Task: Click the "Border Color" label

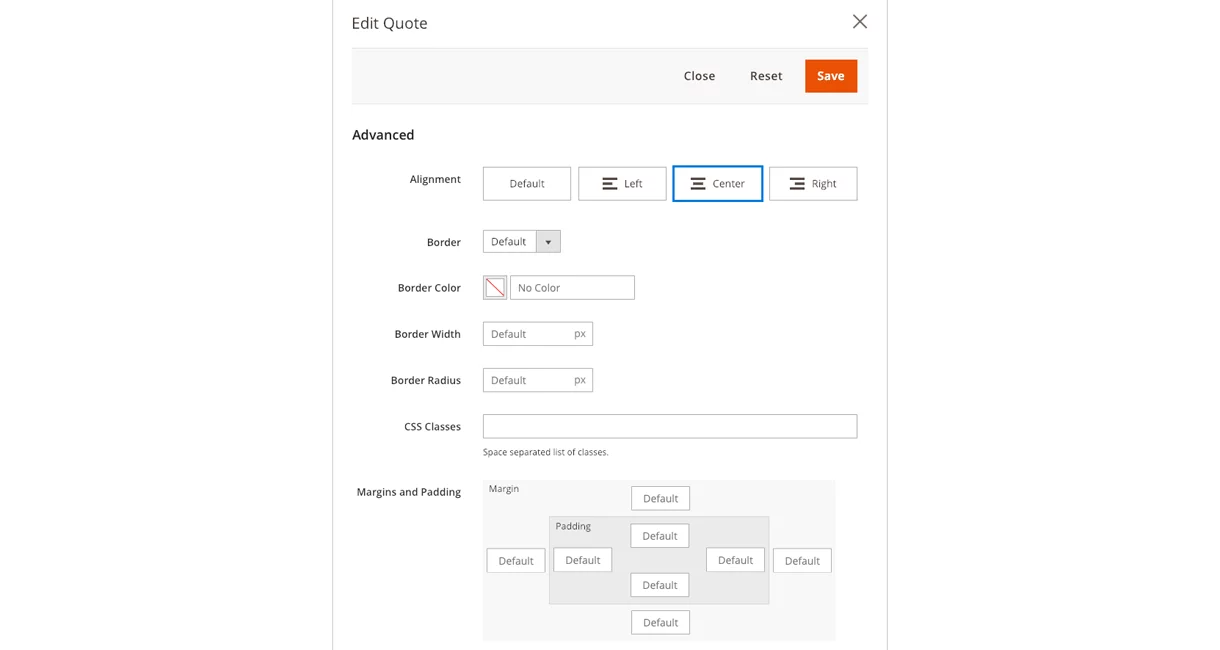Action: pyautogui.click(x=429, y=288)
